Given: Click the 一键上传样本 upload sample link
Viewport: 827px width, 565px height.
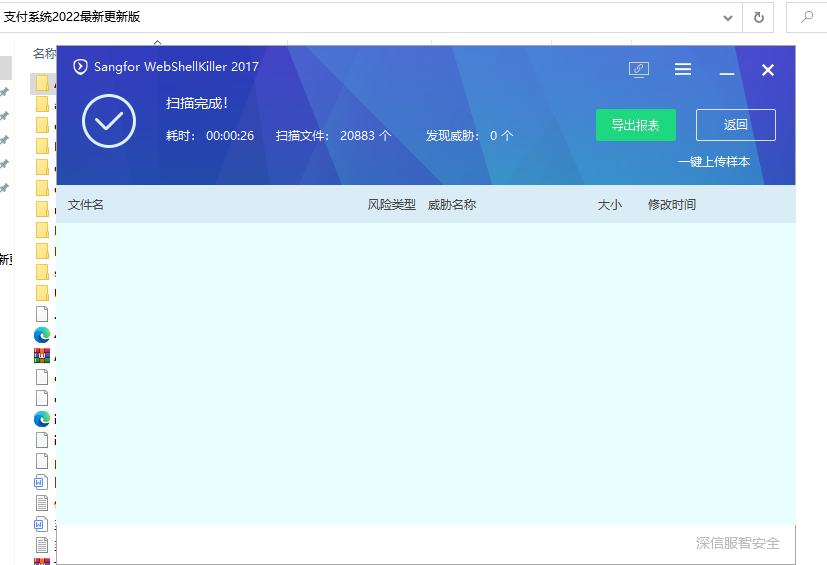Looking at the screenshot, I should [x=713, y=161].
